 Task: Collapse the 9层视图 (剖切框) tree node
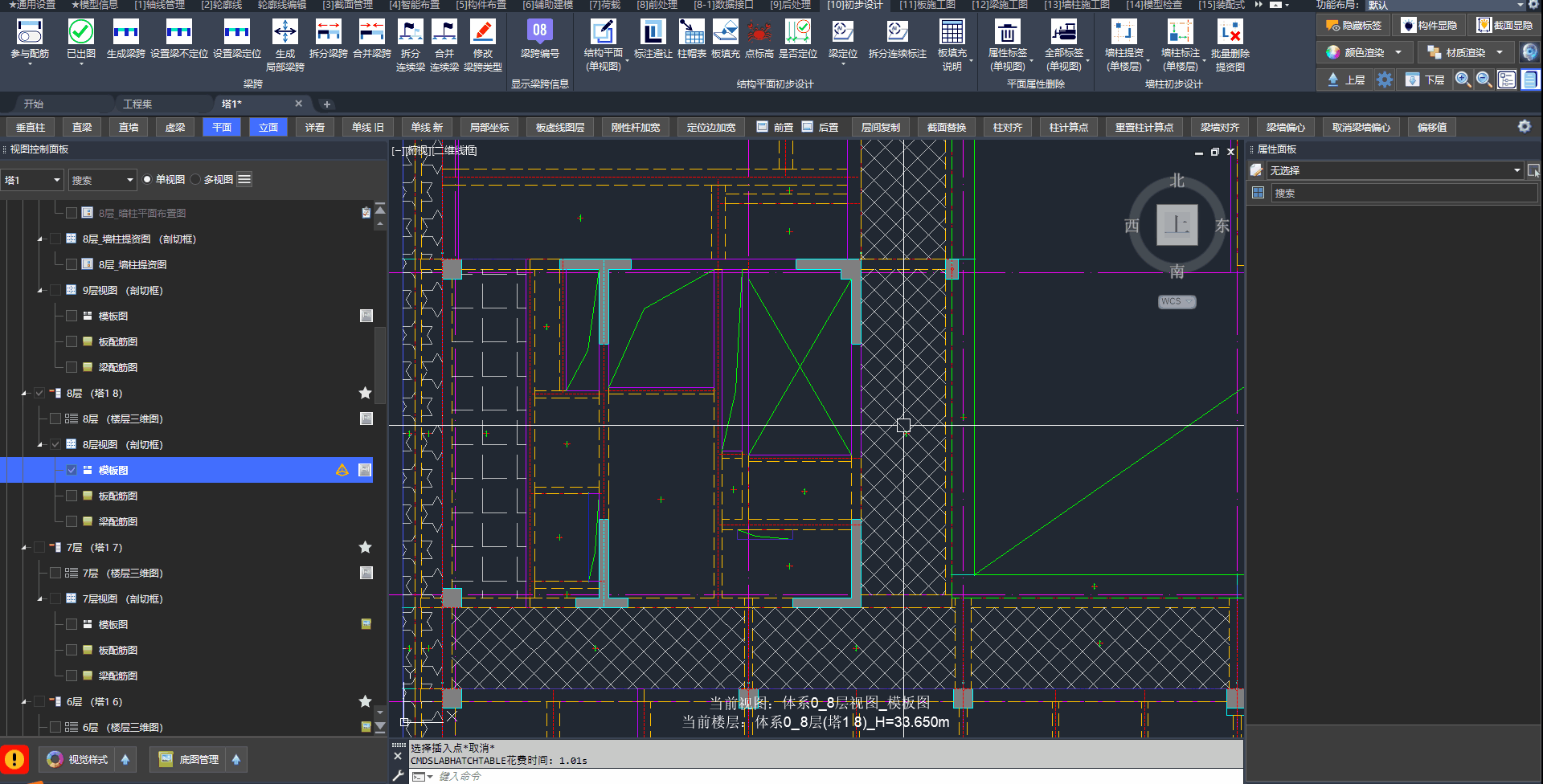point(40,291)
